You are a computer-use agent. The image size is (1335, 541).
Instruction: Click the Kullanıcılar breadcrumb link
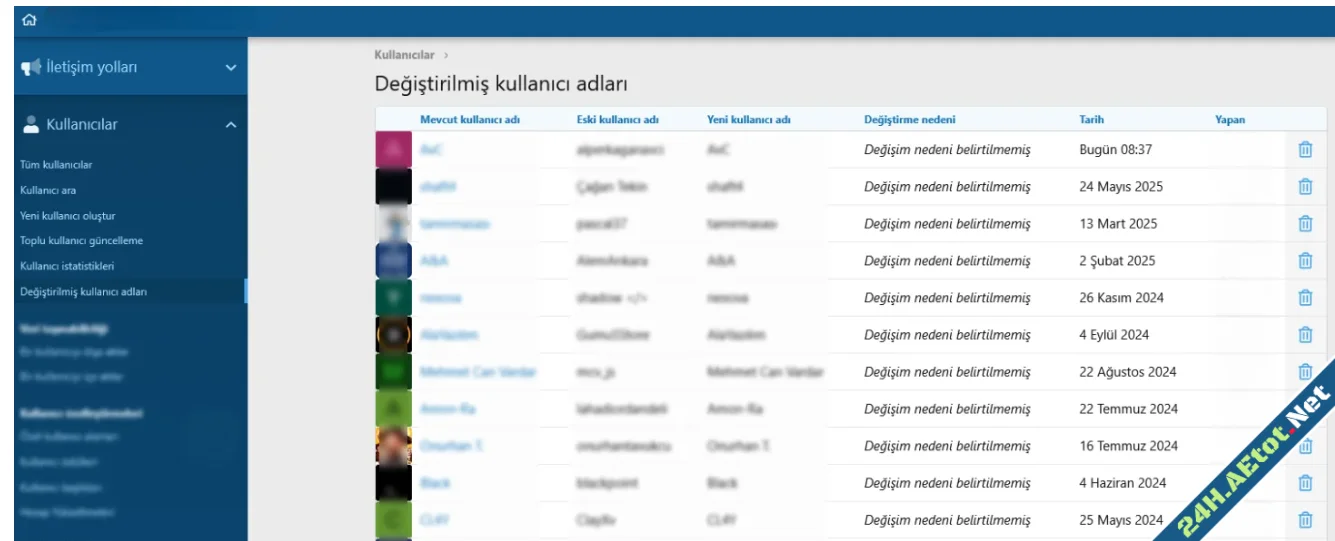pyautogui.click(x=404, y=54)
